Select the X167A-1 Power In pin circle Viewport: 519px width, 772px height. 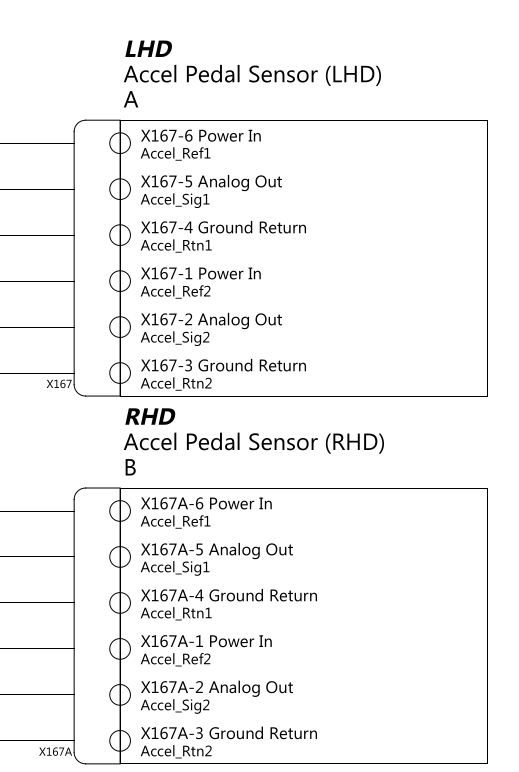120,648
